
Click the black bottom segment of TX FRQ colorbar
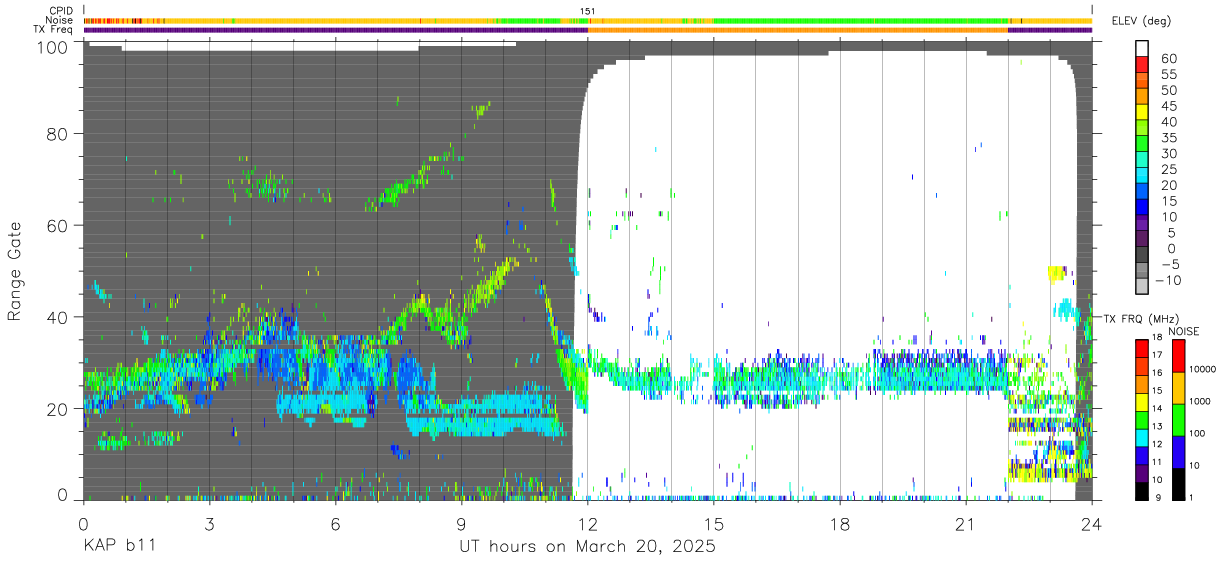[1143, 490]
